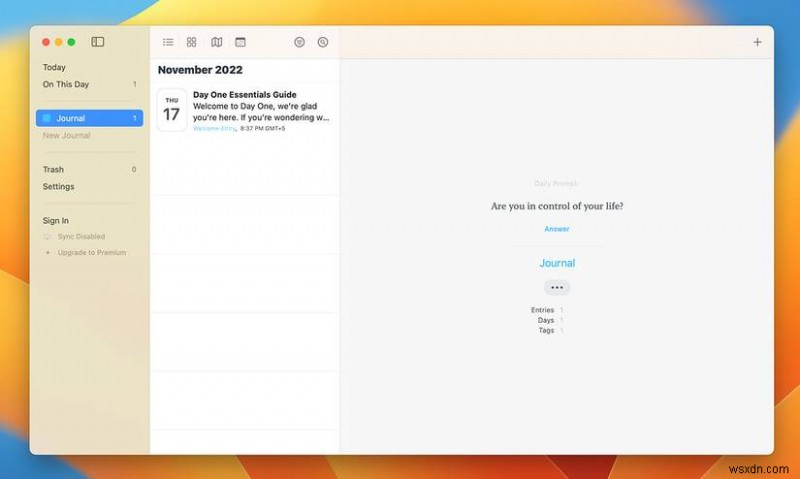Open Today in the sidebar
The width and height of the screenshot is (800, 479).
(x=54, y=67)
